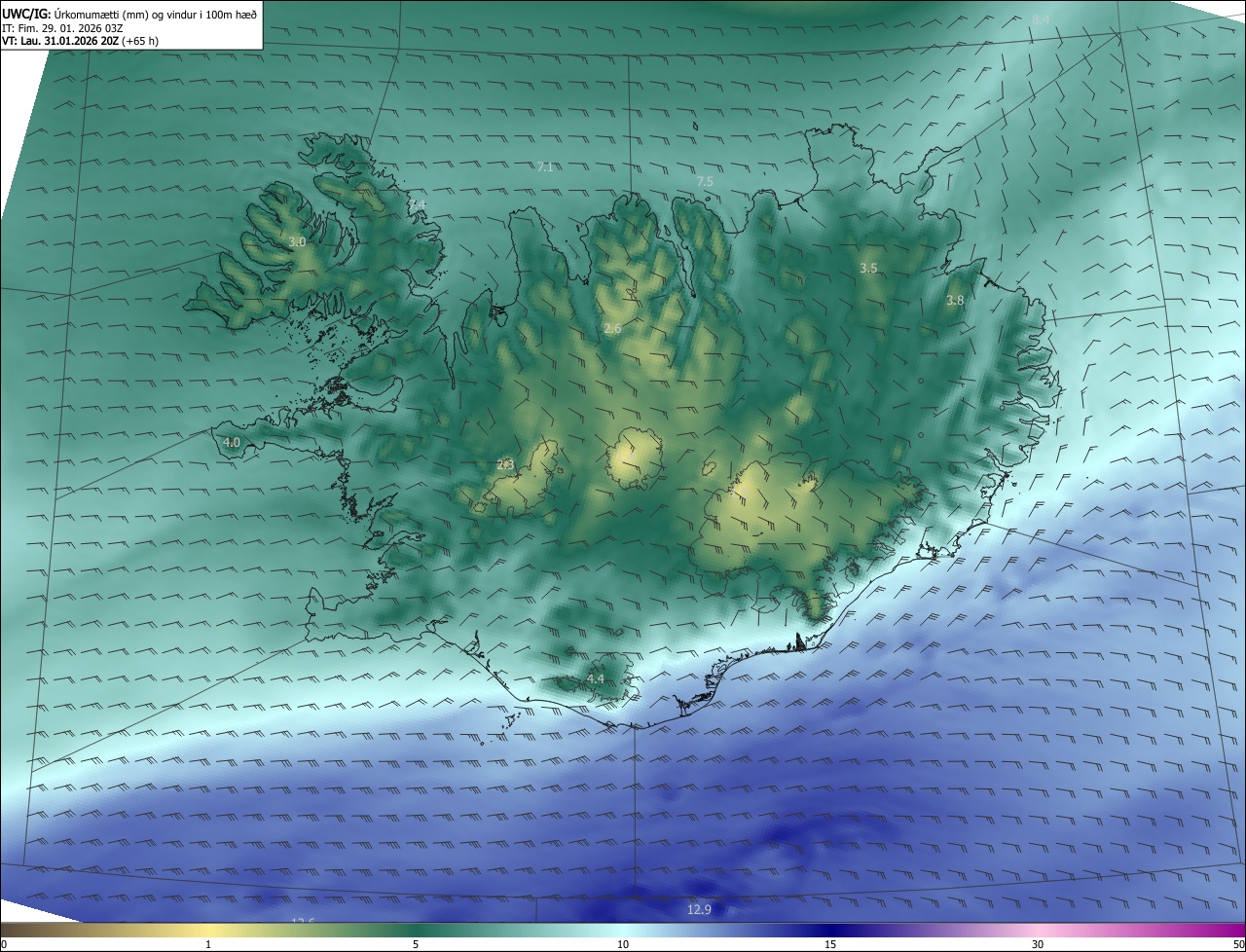The width and height of the screenshot is (1246, 952).
Task: Click the 3.5 value label on the map
Action: [x=868, y=268]
